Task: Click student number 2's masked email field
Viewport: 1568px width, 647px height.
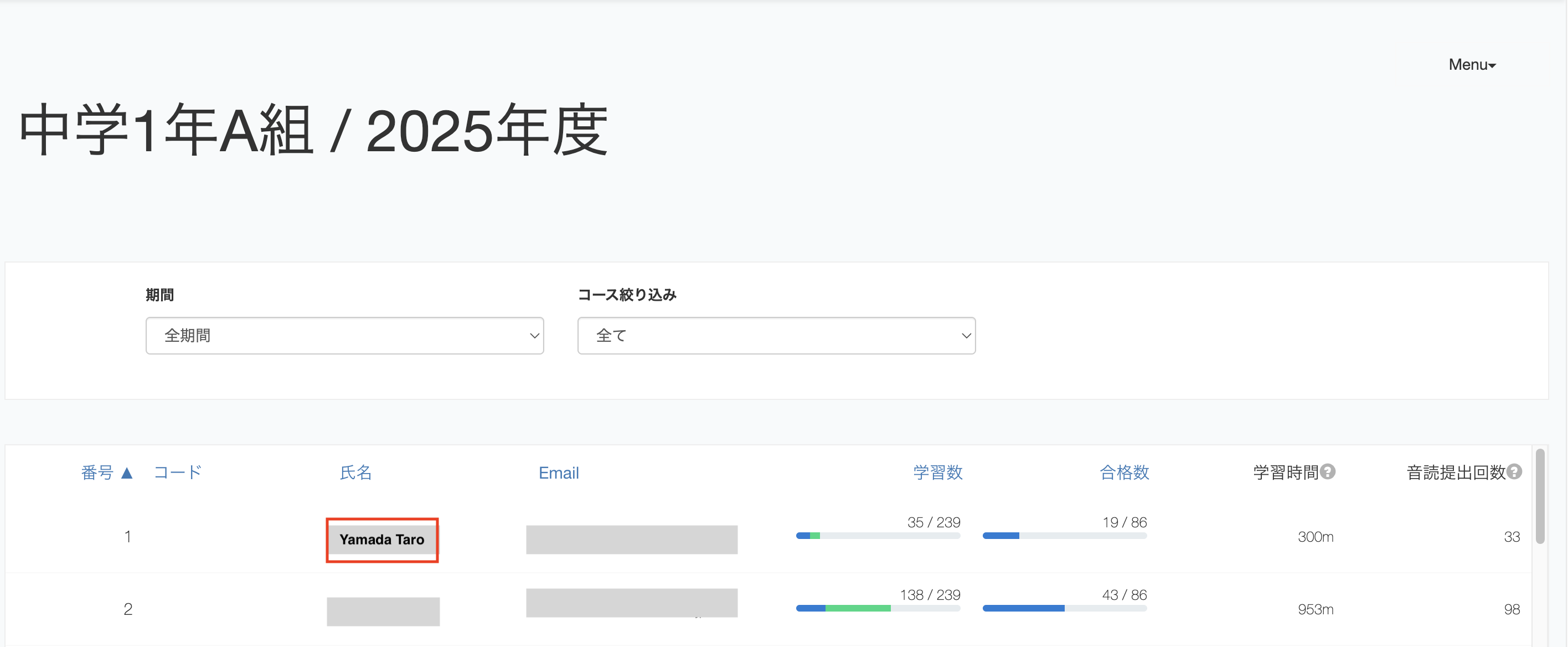Action: point(632,603)
